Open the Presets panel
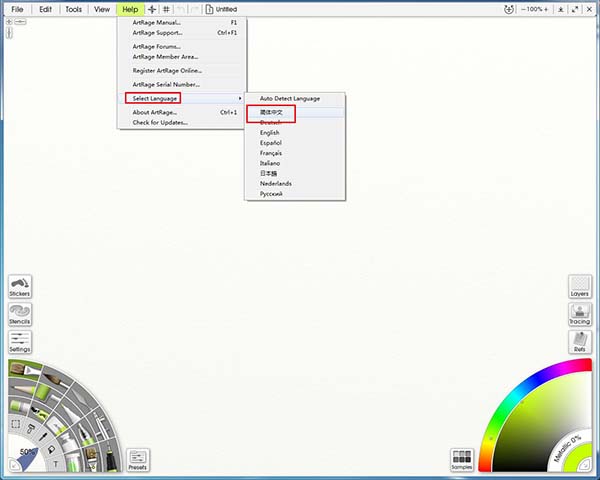This screenshot has width=600, height=480. click(137, 459)
